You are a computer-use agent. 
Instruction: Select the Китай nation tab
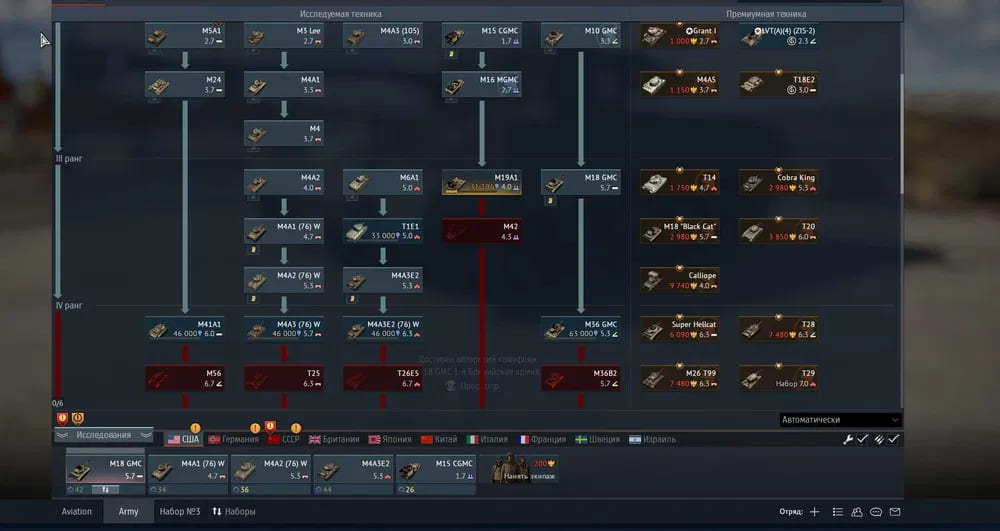[x=439, y=439]
